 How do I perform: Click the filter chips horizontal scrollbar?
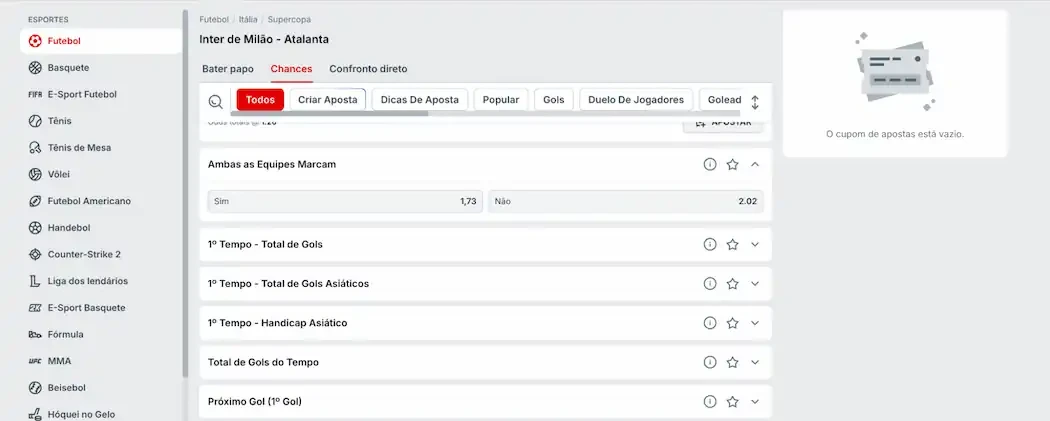(x=329, y=114)
